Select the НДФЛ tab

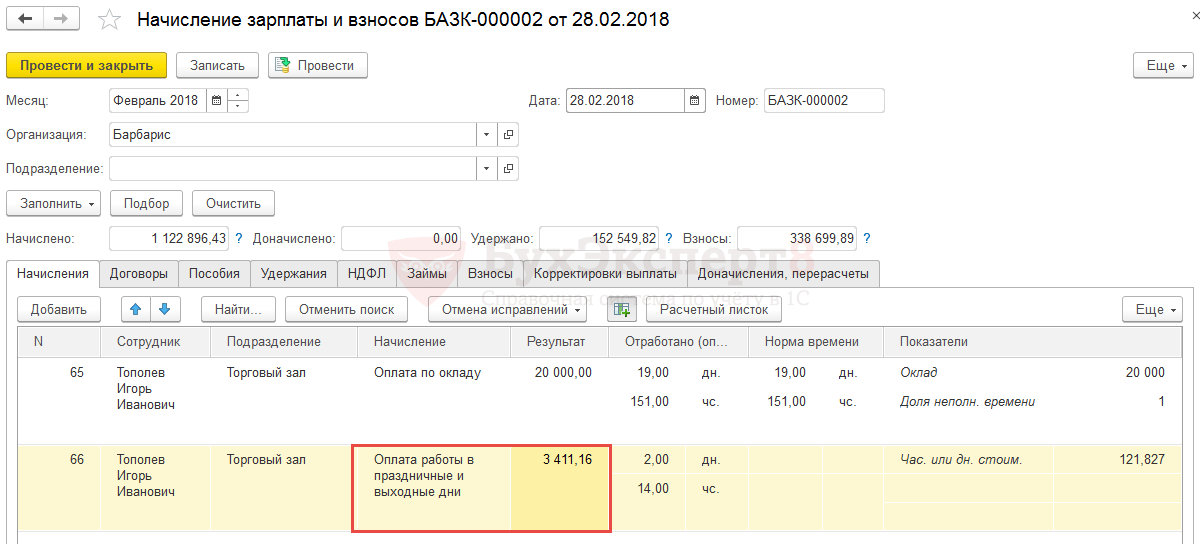click(367, 273)
